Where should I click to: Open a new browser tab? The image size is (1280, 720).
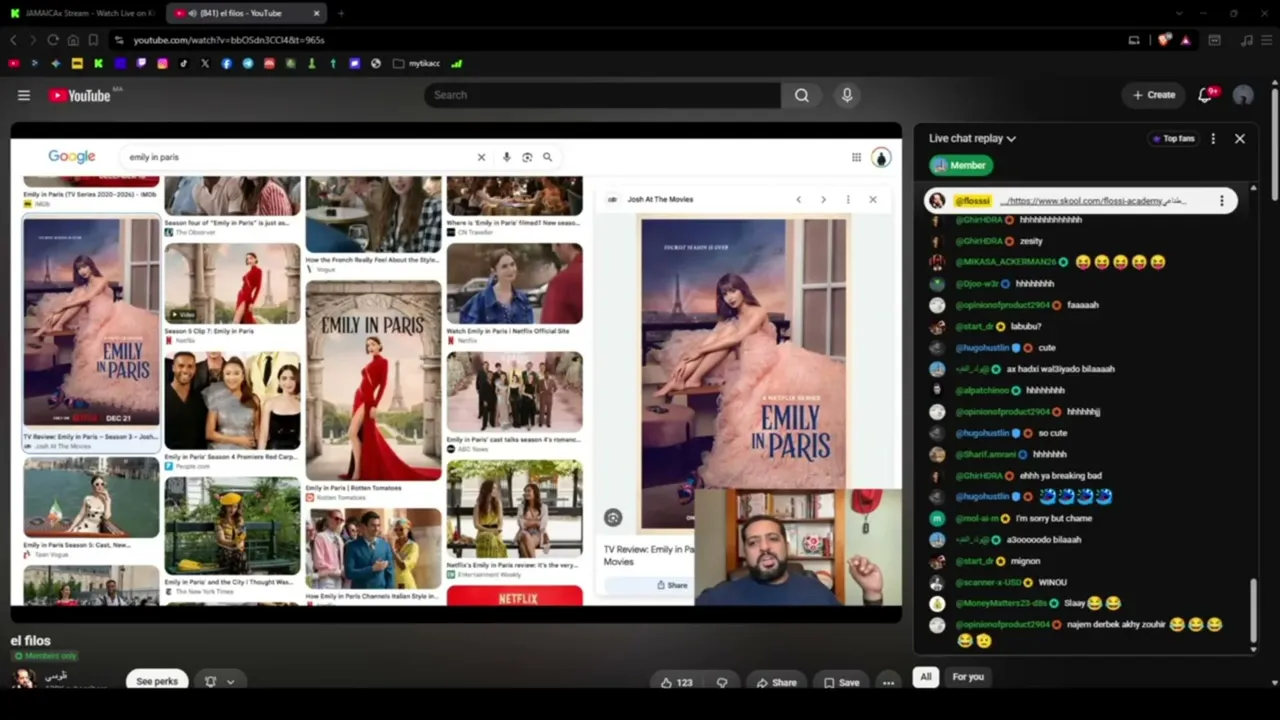(341, 13)
